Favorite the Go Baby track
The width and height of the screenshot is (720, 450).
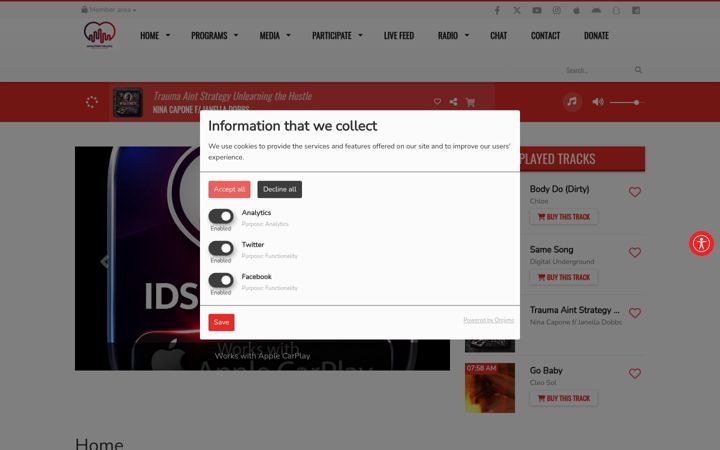click(x=635, y=373)
